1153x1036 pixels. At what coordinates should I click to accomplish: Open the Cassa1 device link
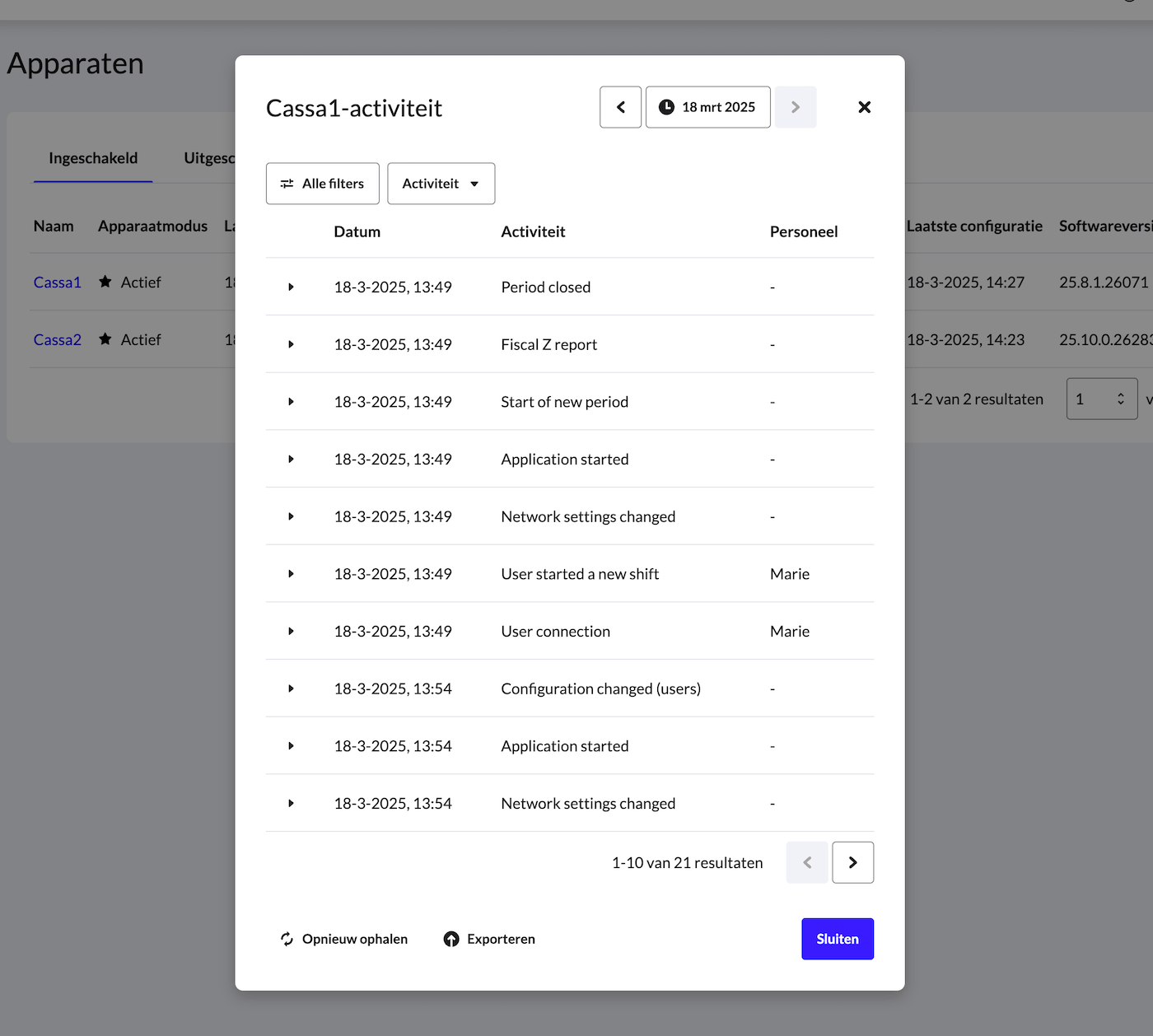click(x=58, y=282)
